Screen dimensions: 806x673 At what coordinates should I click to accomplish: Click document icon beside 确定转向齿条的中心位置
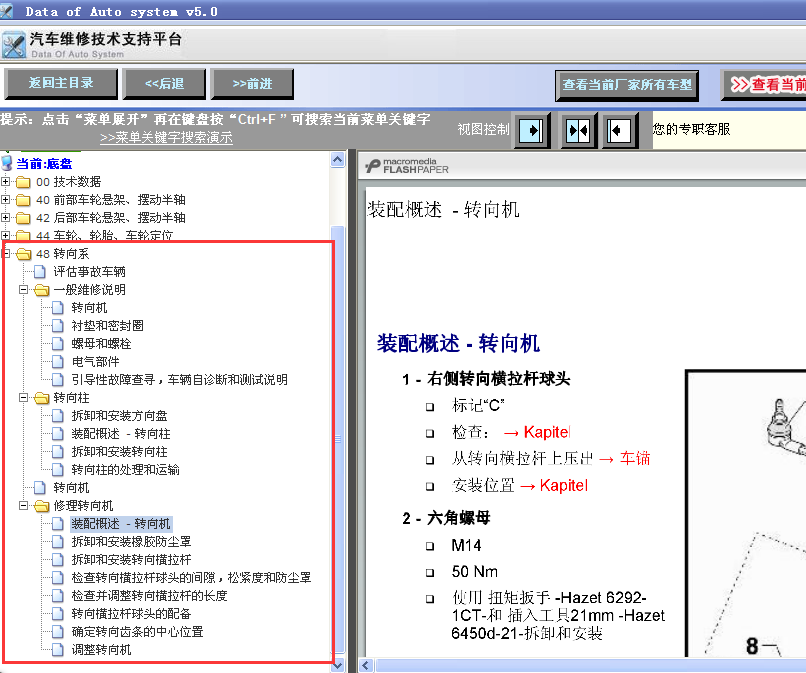pyautogui.click(x=58, y=631)
